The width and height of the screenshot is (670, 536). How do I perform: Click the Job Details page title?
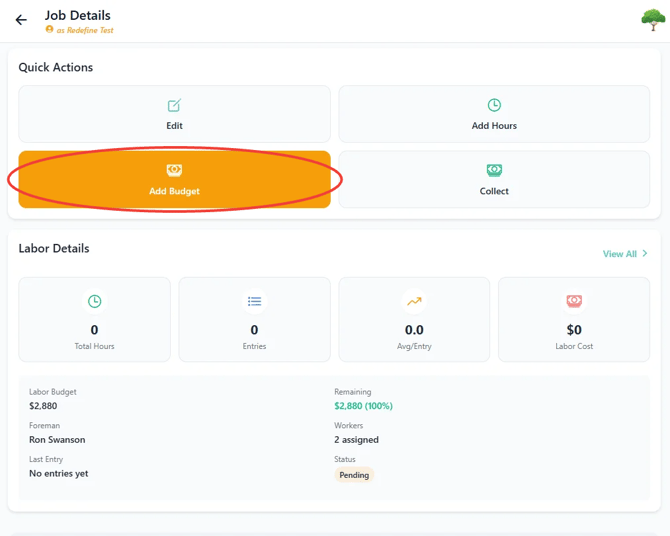point(78,15)
